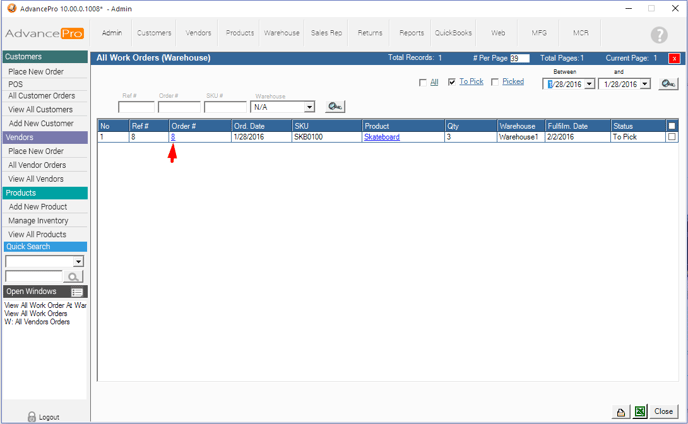Open the Reports menu
Screen dimensions: 688x424
click(x=411, y=33)
